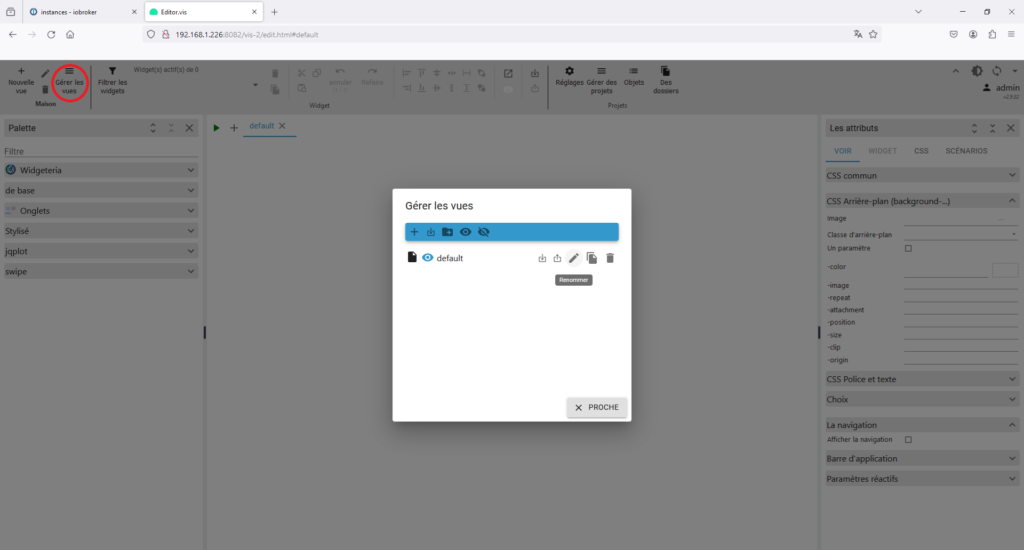
Task: Delete the default view with the trash icon
Action: point(610,258)
